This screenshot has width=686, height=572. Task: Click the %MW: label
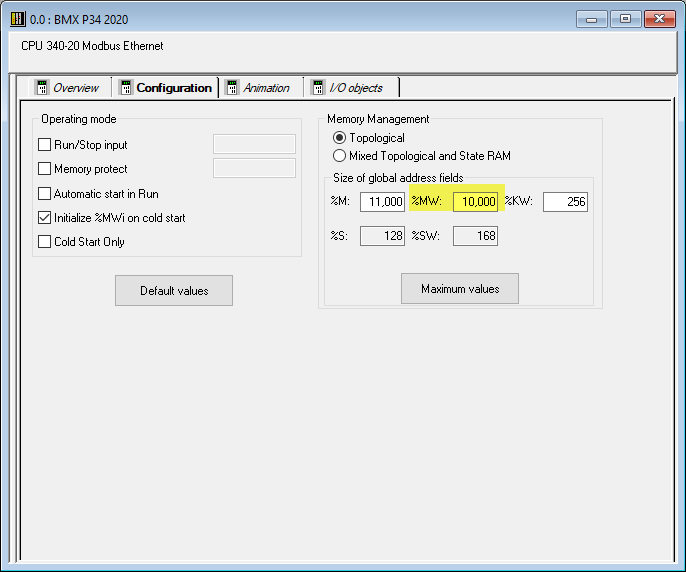click(427, 201)
